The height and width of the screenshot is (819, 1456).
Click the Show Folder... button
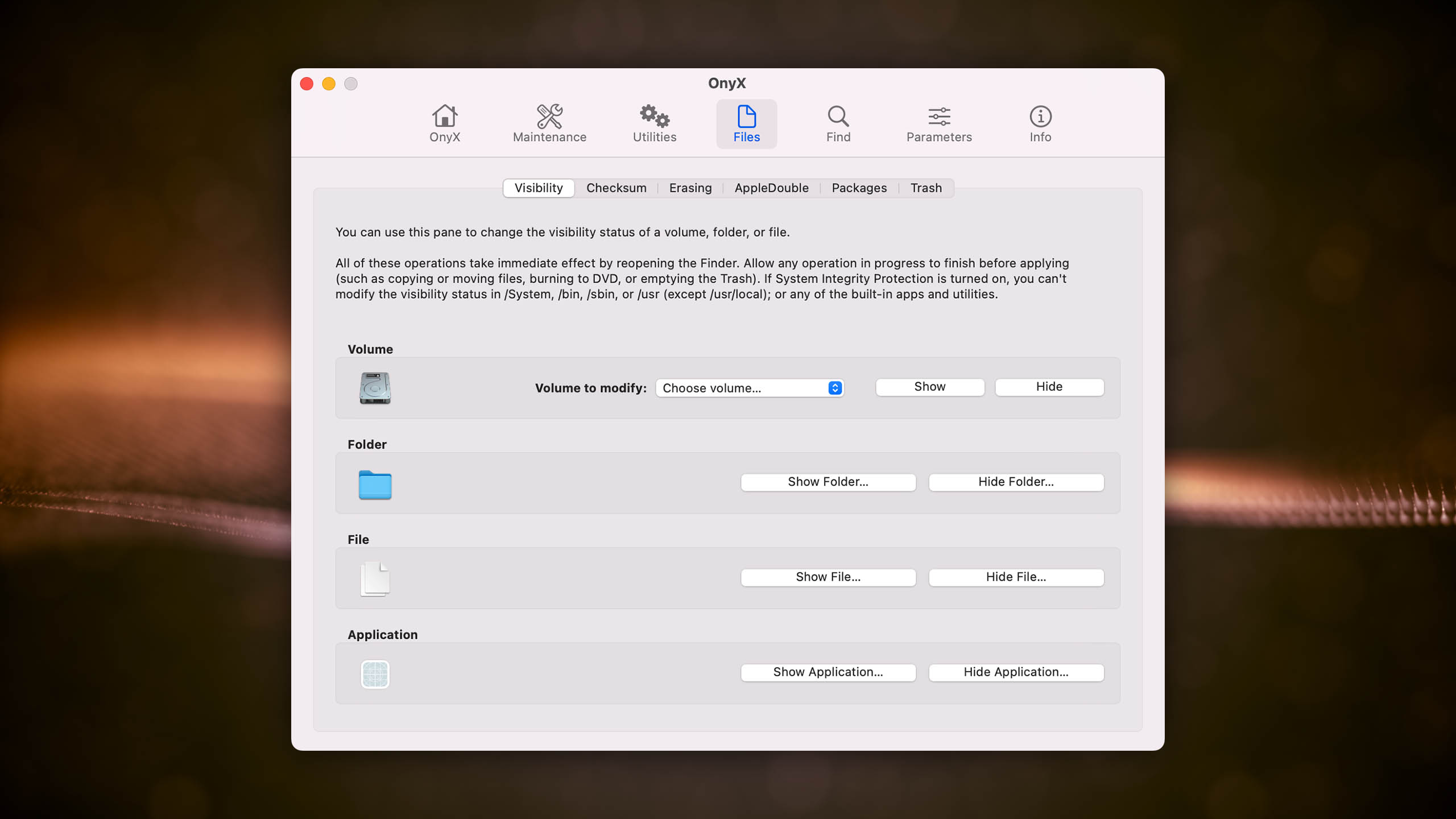pos(828,482)
